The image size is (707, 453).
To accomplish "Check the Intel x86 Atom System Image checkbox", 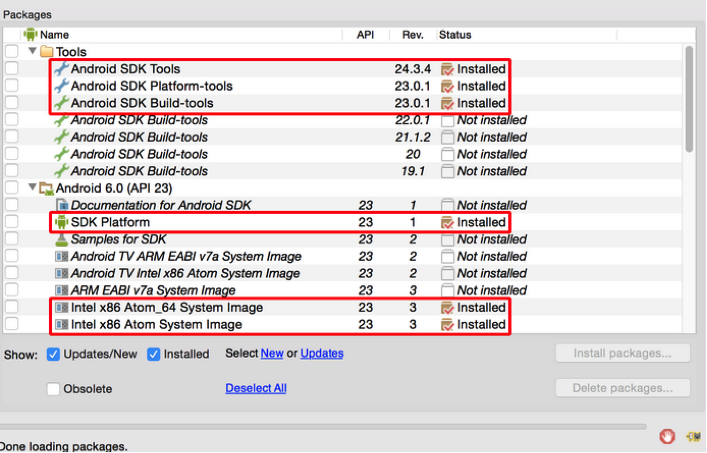I will 12,324.
